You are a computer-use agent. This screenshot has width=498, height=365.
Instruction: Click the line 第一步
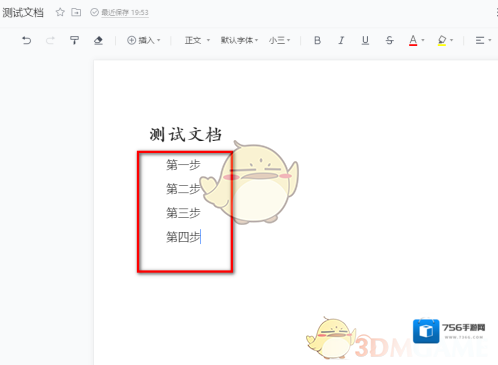(183, 165)
